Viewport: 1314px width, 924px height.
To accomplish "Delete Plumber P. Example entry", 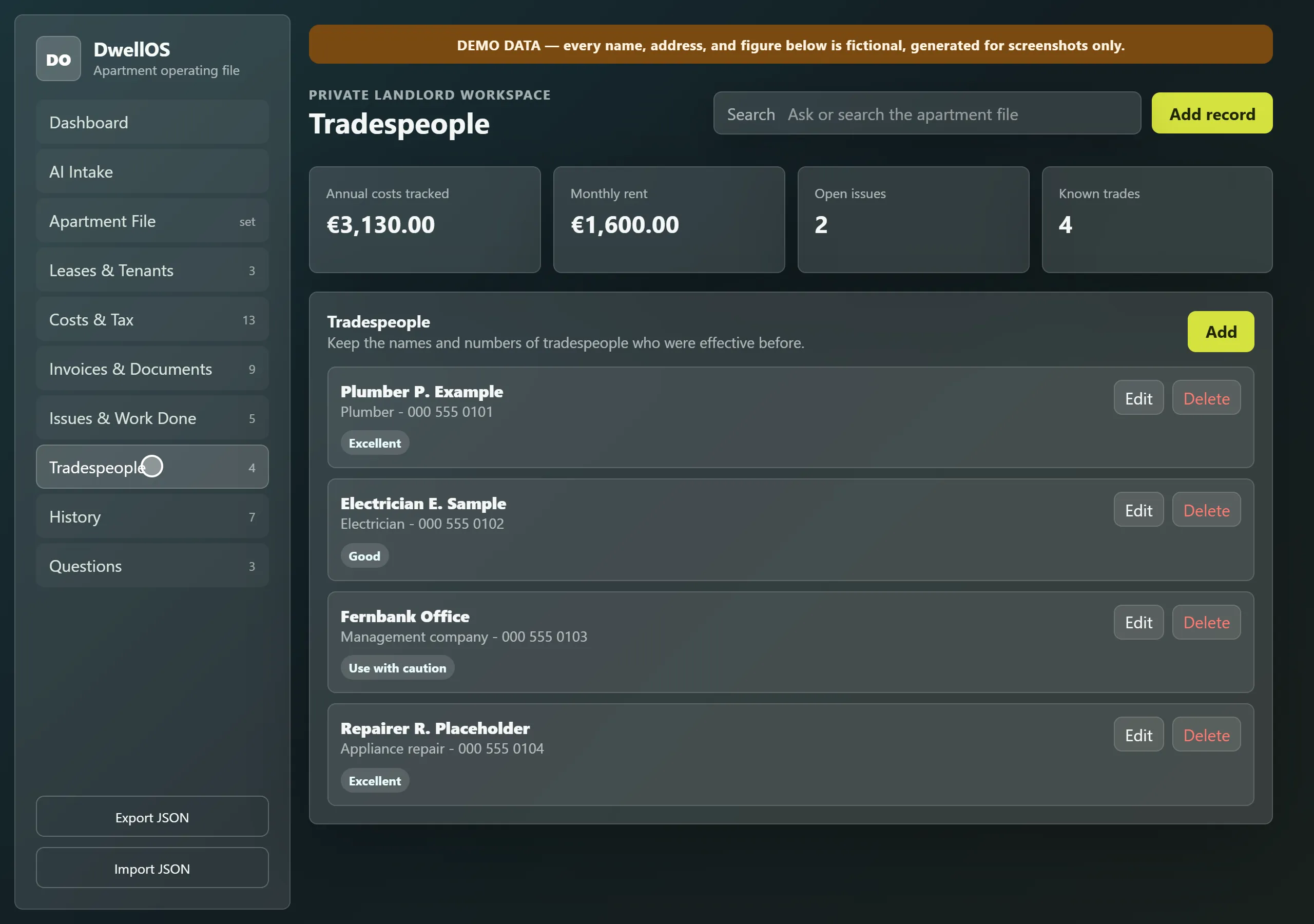I will point(1206,398).
